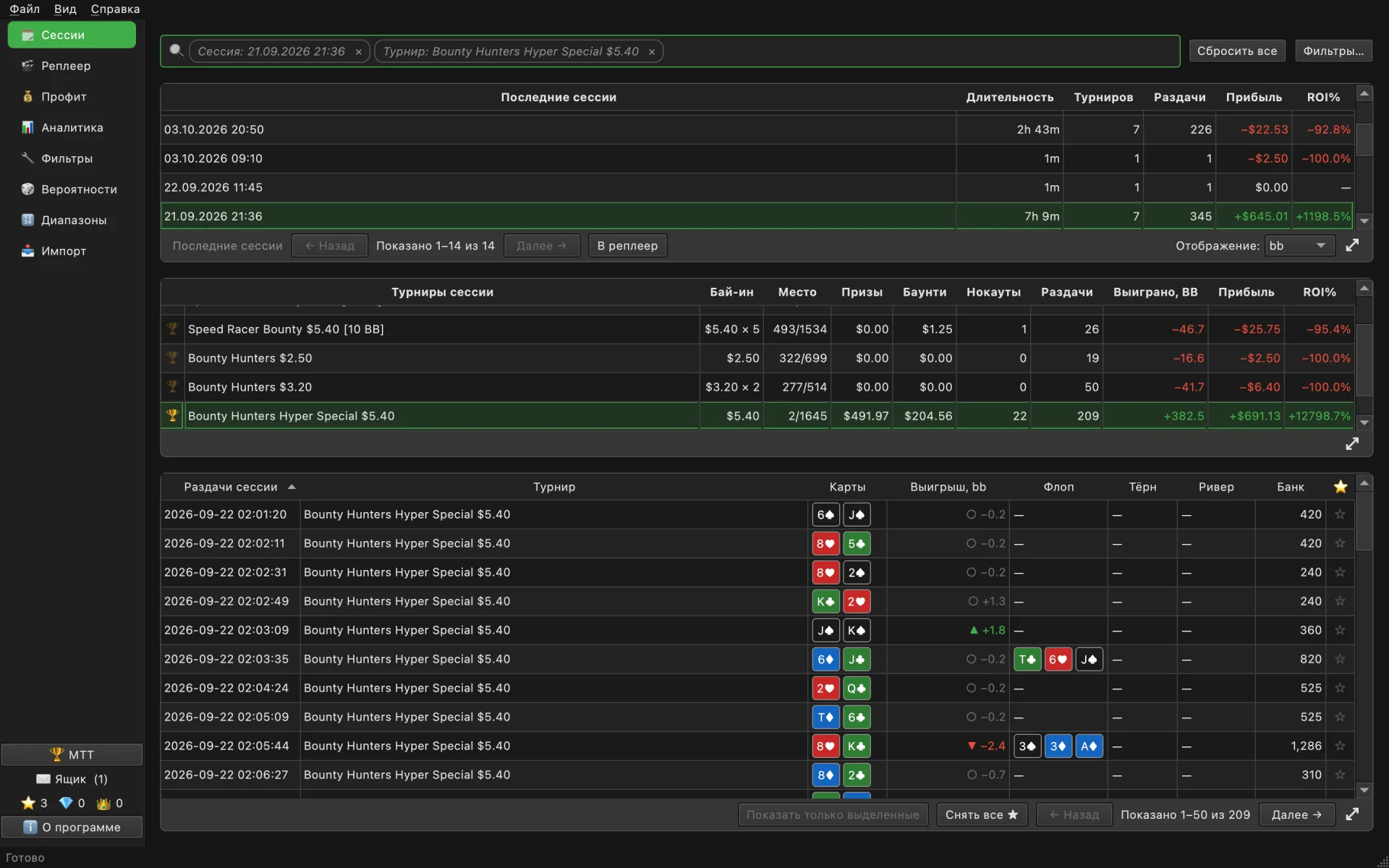Click Снять все to unstar hands
Image resolution: width=1389 pixels, height=868 pixels.
tap(982, 814)
